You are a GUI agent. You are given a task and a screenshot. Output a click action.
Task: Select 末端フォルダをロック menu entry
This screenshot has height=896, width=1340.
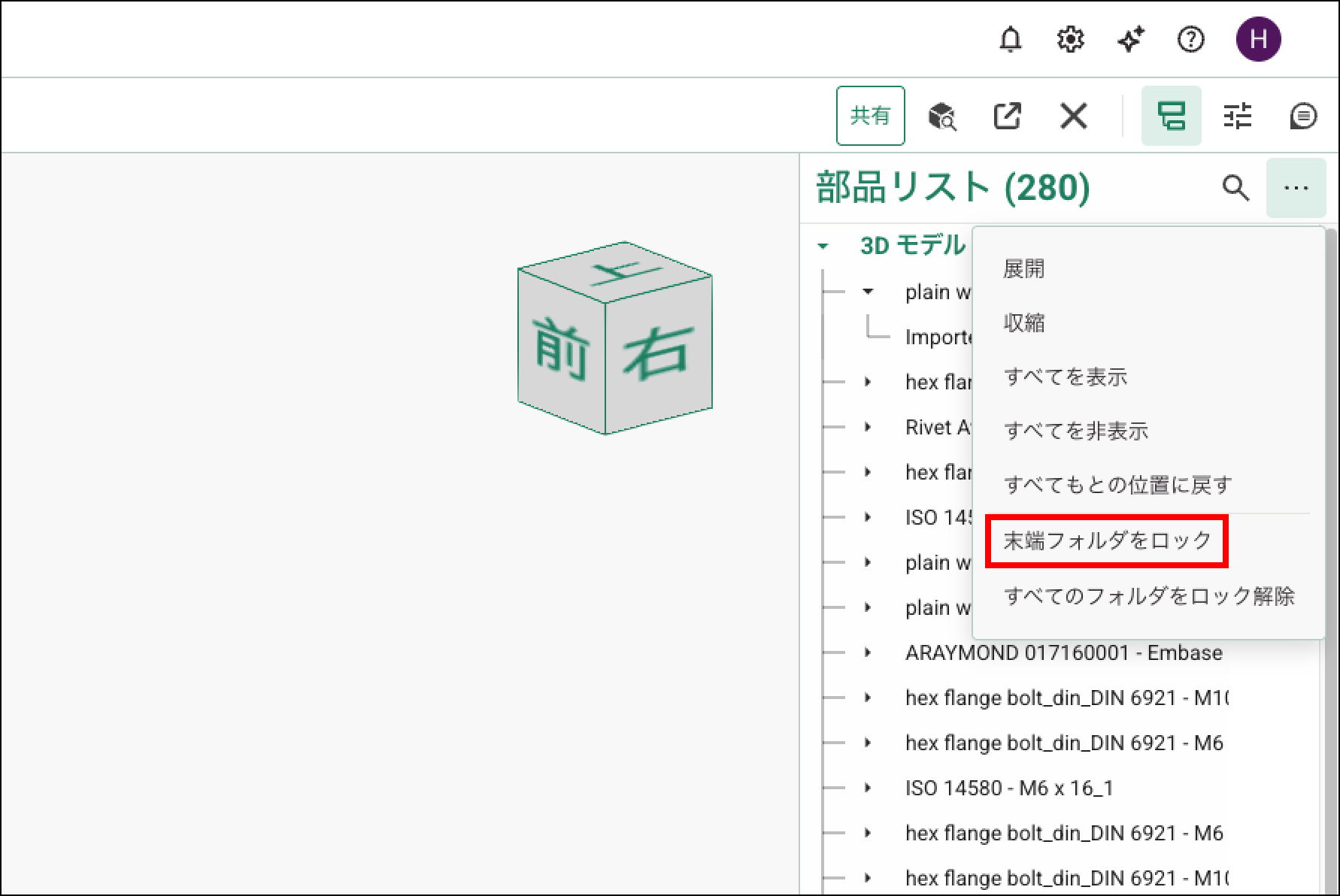pos(1107,540)
